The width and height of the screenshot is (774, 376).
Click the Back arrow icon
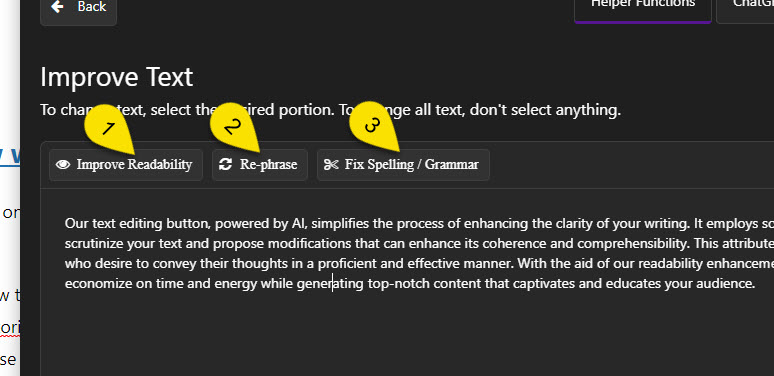coord(58,6)
